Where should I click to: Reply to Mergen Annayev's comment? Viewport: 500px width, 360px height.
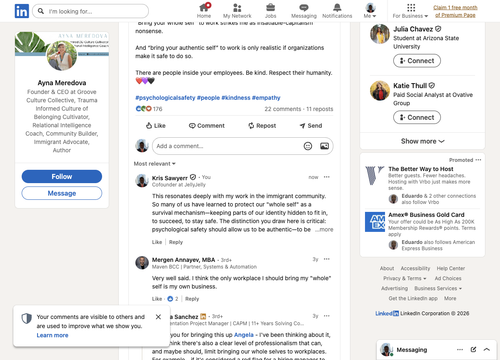pos(192,299)
